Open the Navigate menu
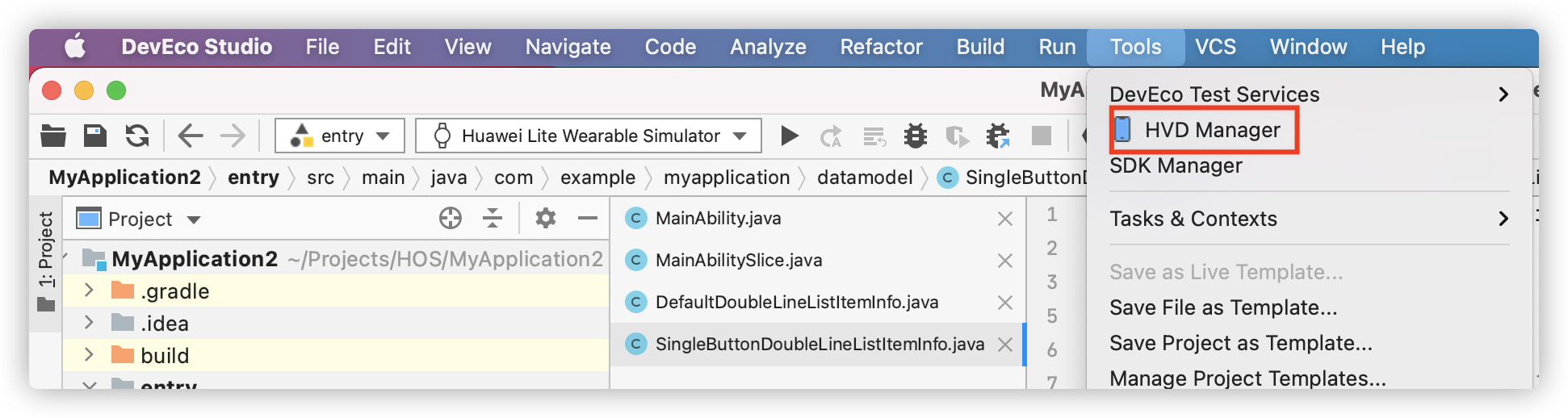 click(x=568, y=47)
